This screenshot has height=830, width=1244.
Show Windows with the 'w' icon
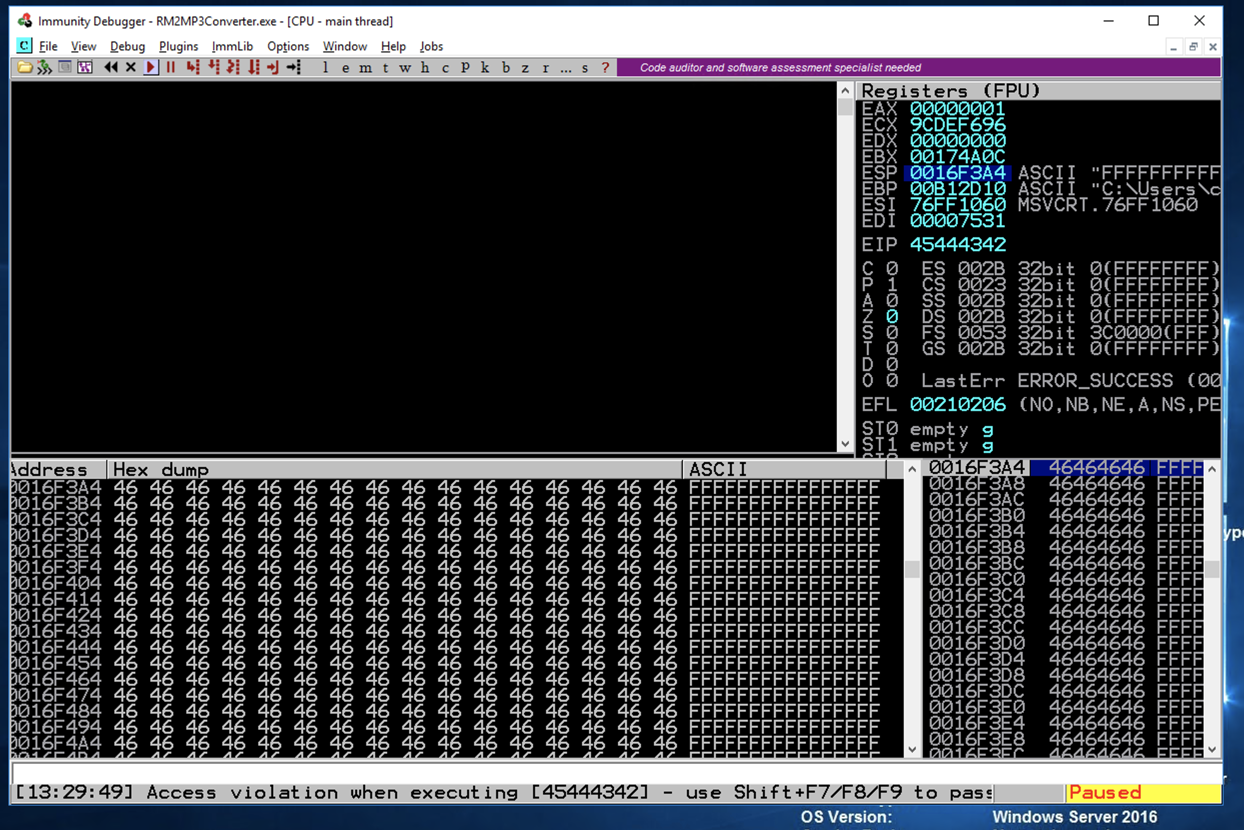point(405,68)
